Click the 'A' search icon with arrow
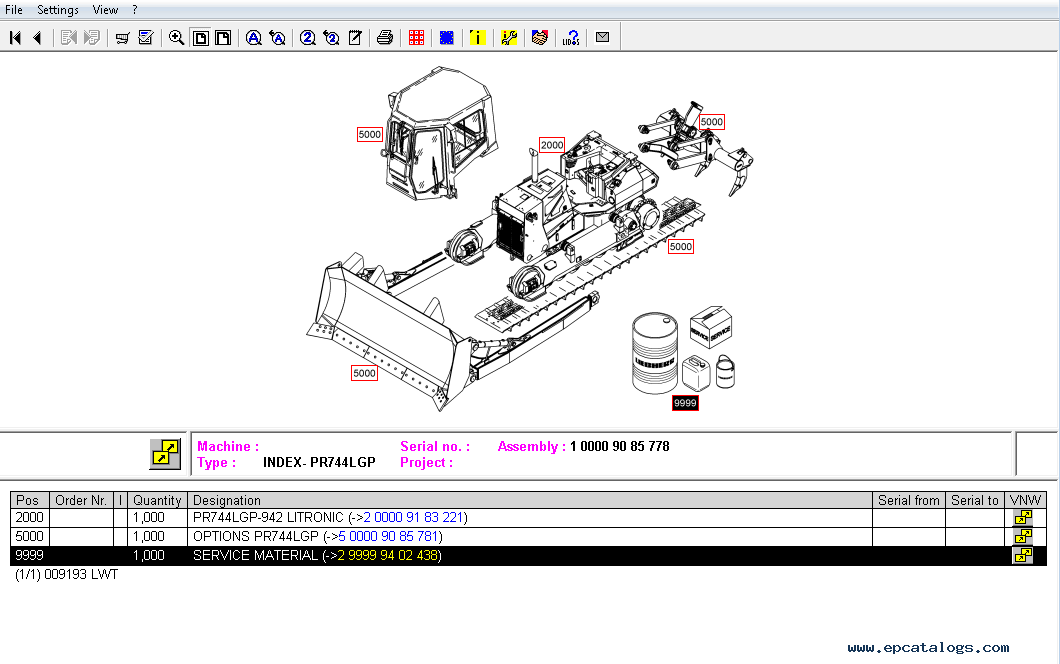This screenshot has height=664, width=1060. pos(277,38)
